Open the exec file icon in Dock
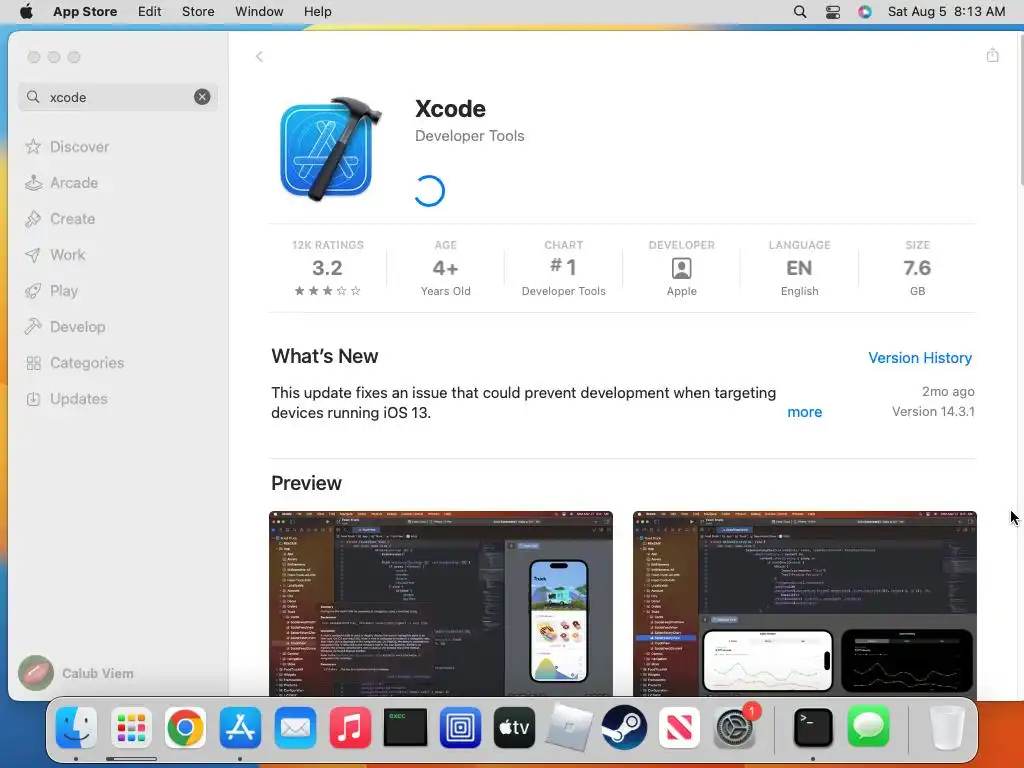 pos(405,727)
